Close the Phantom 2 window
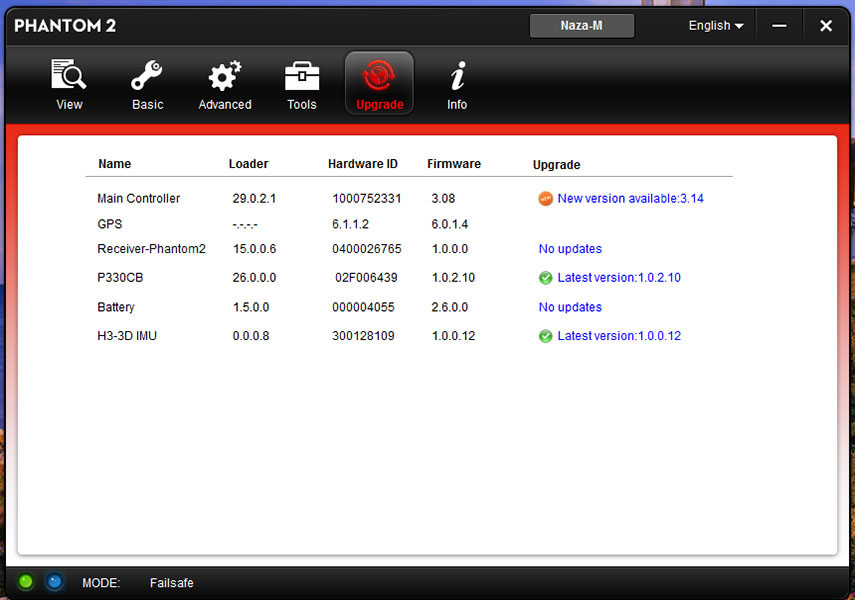Screen dimensions: 855x600 pyautogui.click(x=826, y=26)
